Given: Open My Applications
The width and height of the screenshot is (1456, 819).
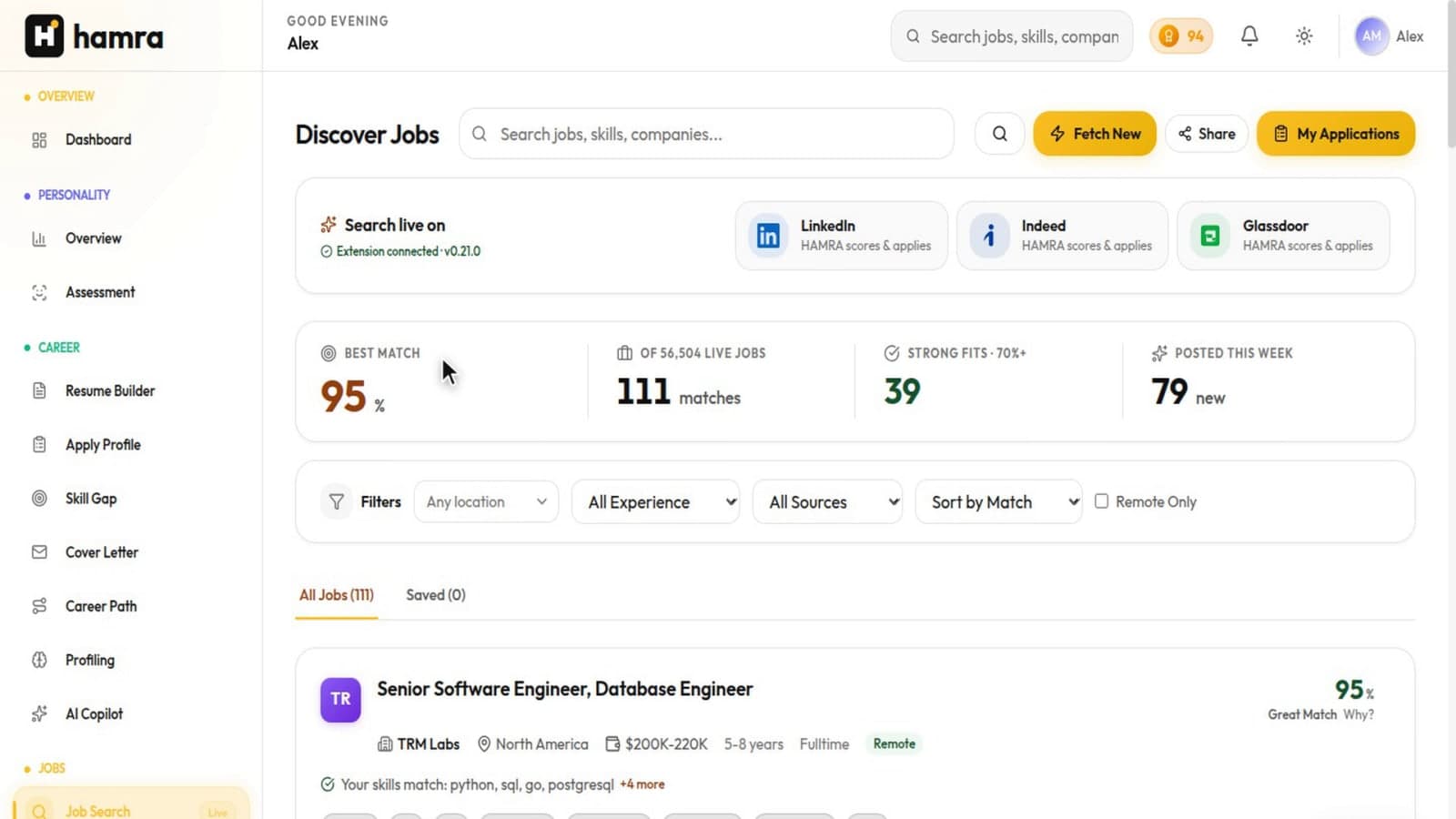Looking at the screenshot, I should pyautogui.click(x=1336, y=134).
